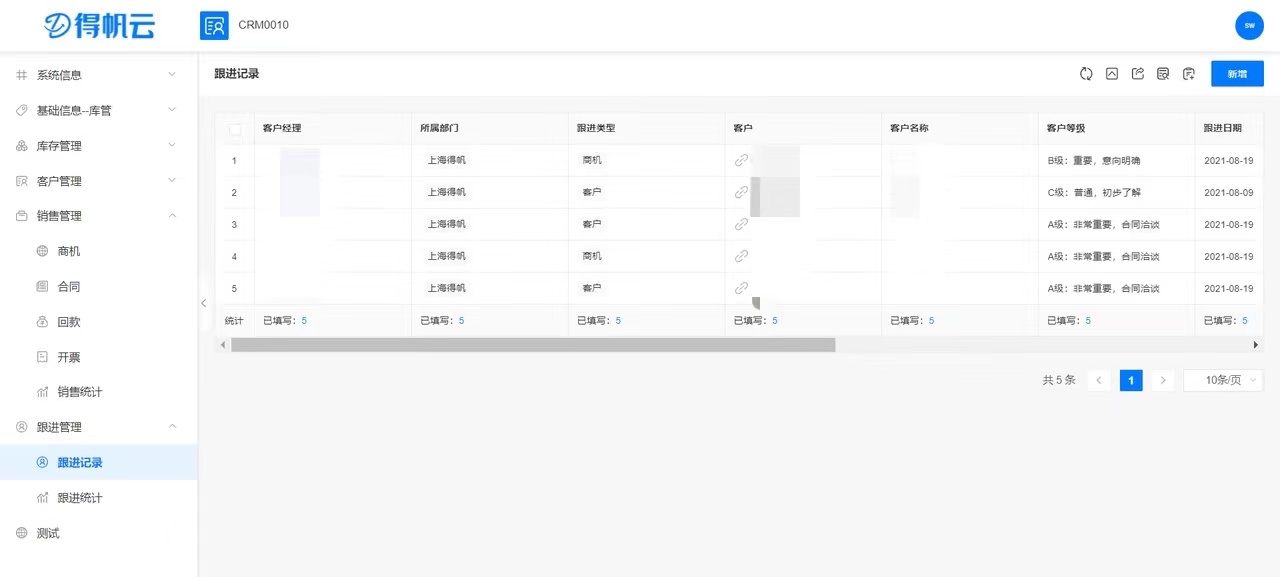Select 测试 in the sidebar menu
The image size is (1280, 577).
pos(46,533)
